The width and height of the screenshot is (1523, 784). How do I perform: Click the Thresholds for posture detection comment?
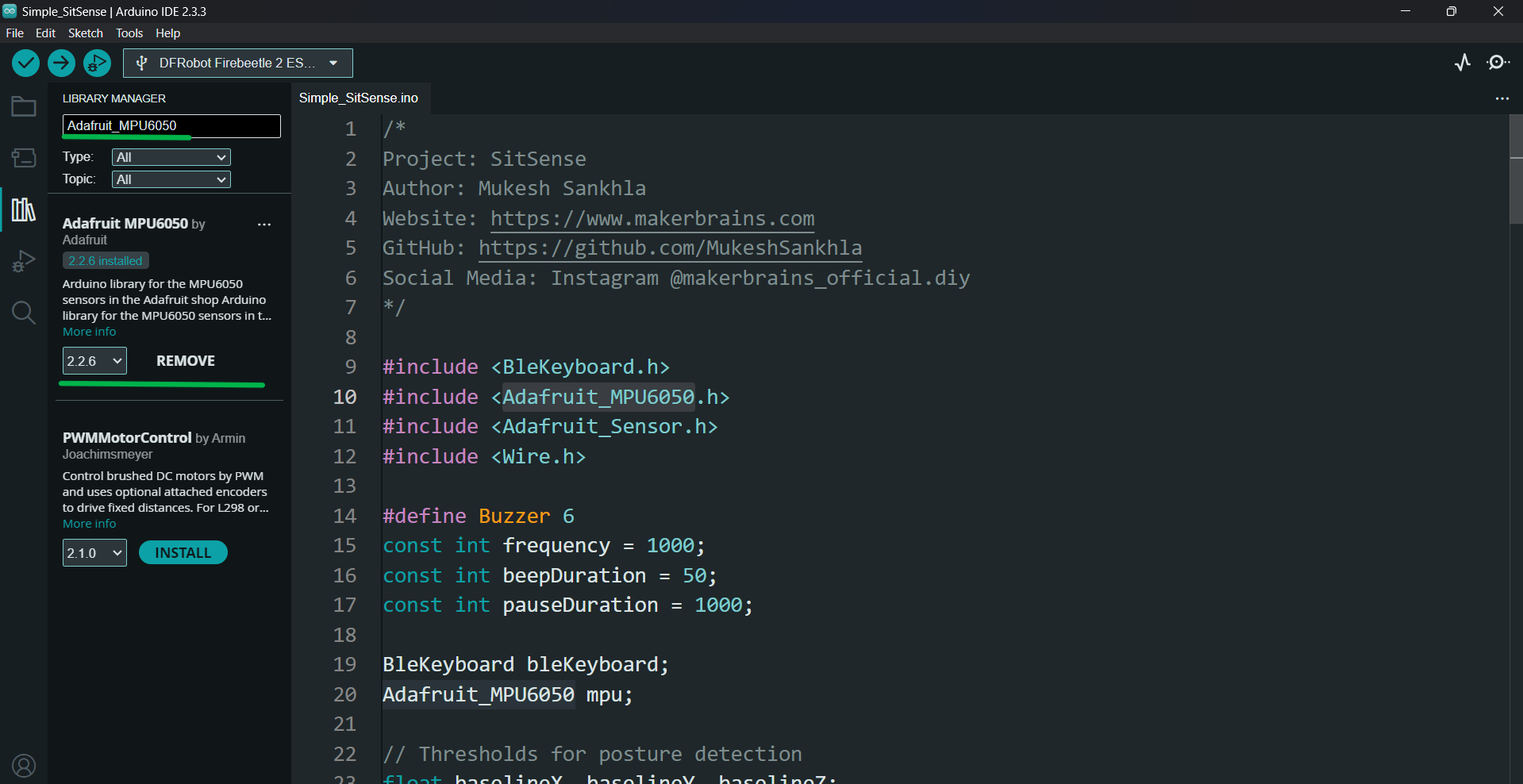(x=592, y=754)
